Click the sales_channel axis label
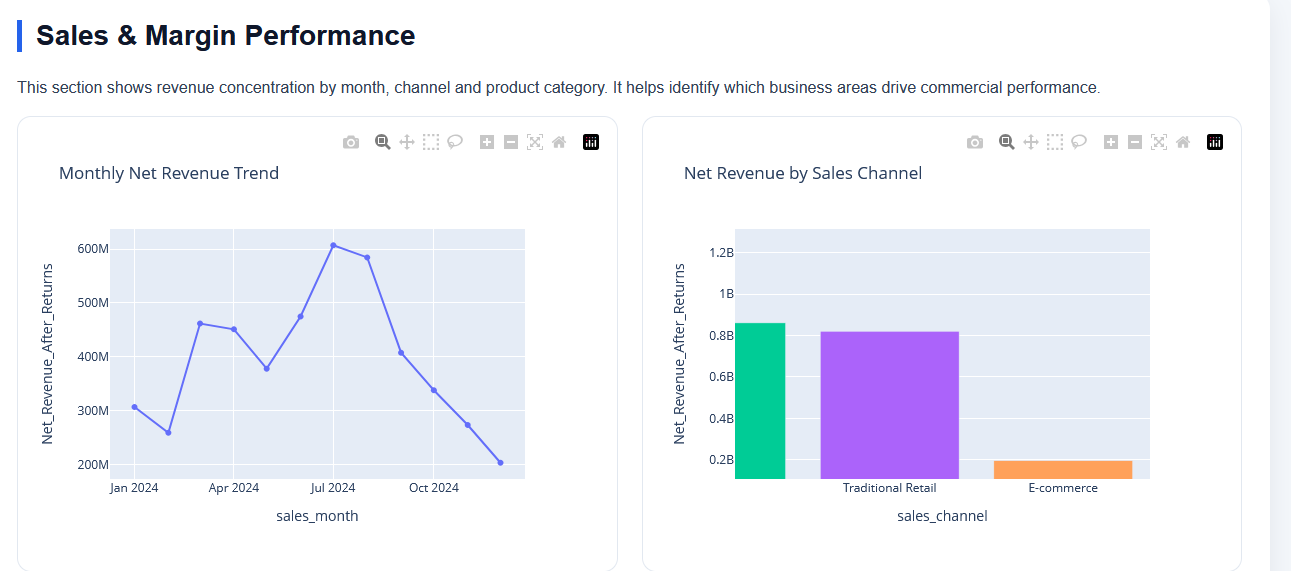1291x571 pixels. pos(942,516)
